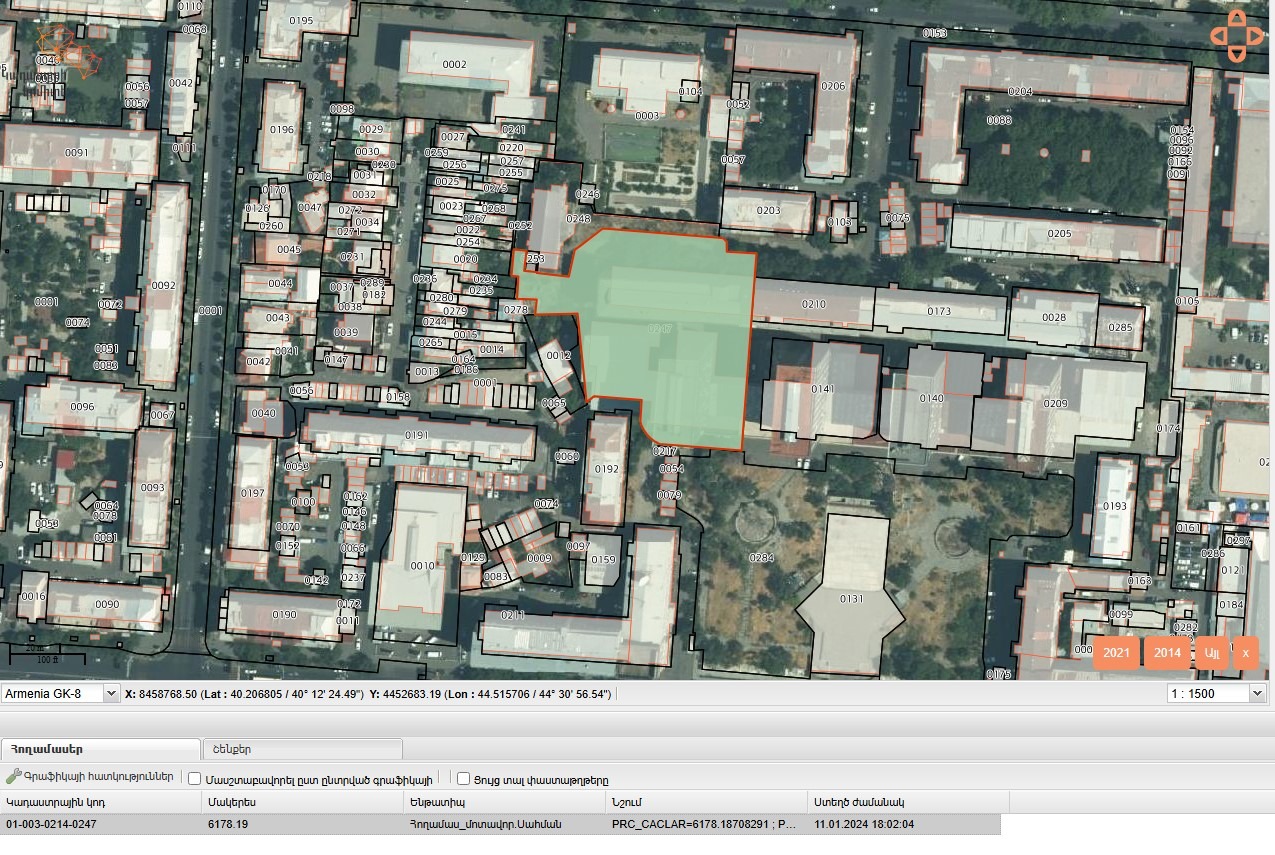Click the Մակերես column header
The width and height of the screenshot is (1275, 855).
(302, 802)
